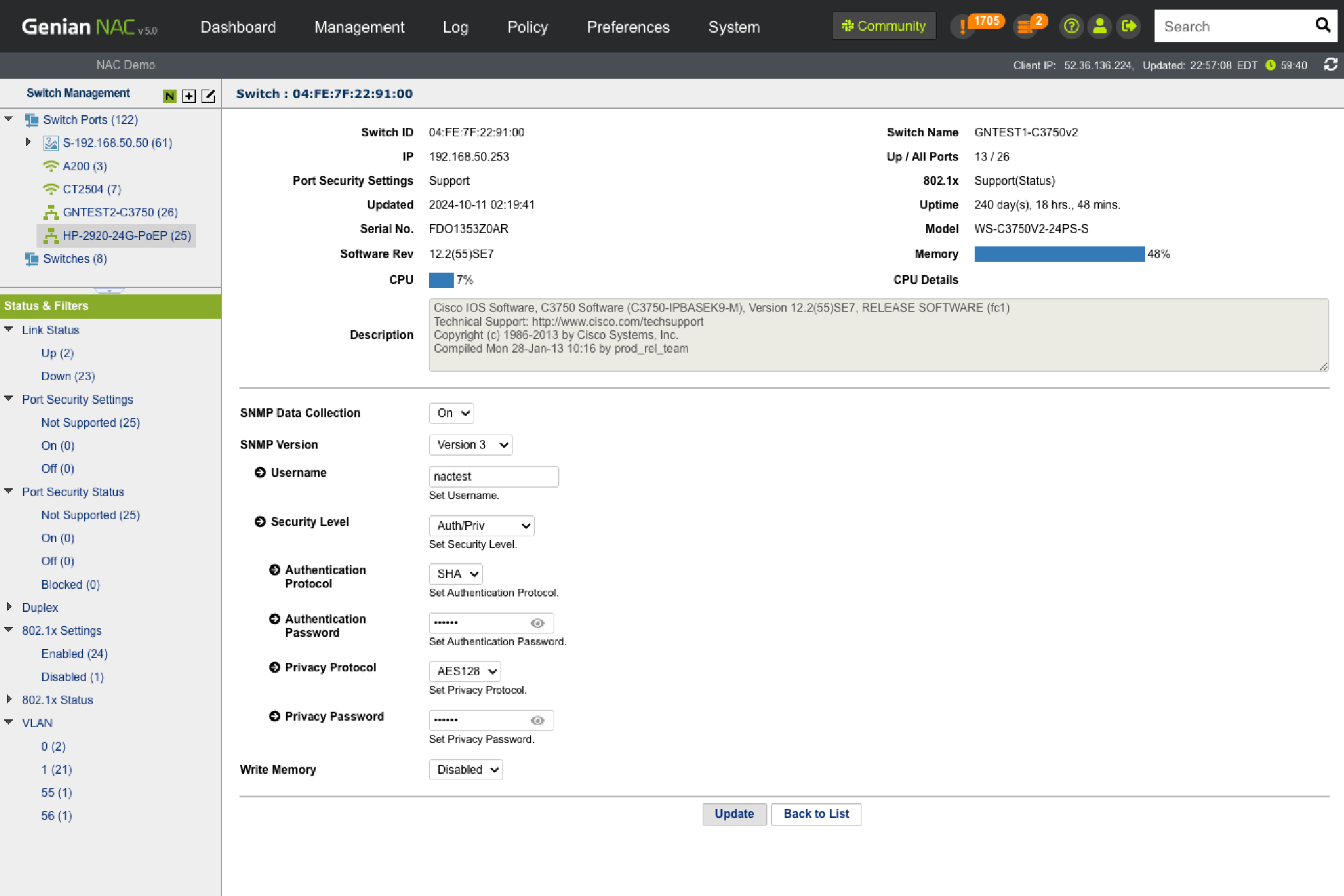This screenshot has height=896, width=1344.
Task: Click the search magnifier icon
Action: click(x=1322, y=26)
